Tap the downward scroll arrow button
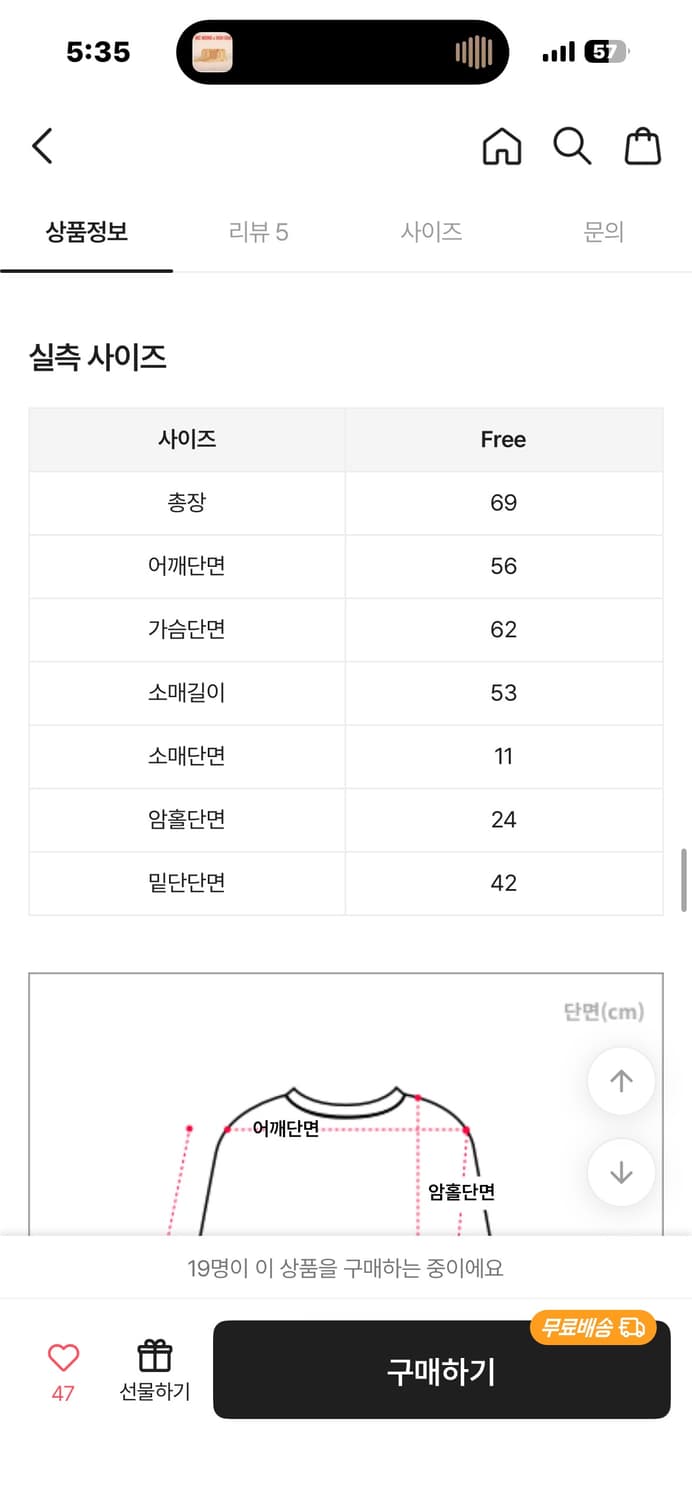692x1500 pixels. coord(620,1173)
